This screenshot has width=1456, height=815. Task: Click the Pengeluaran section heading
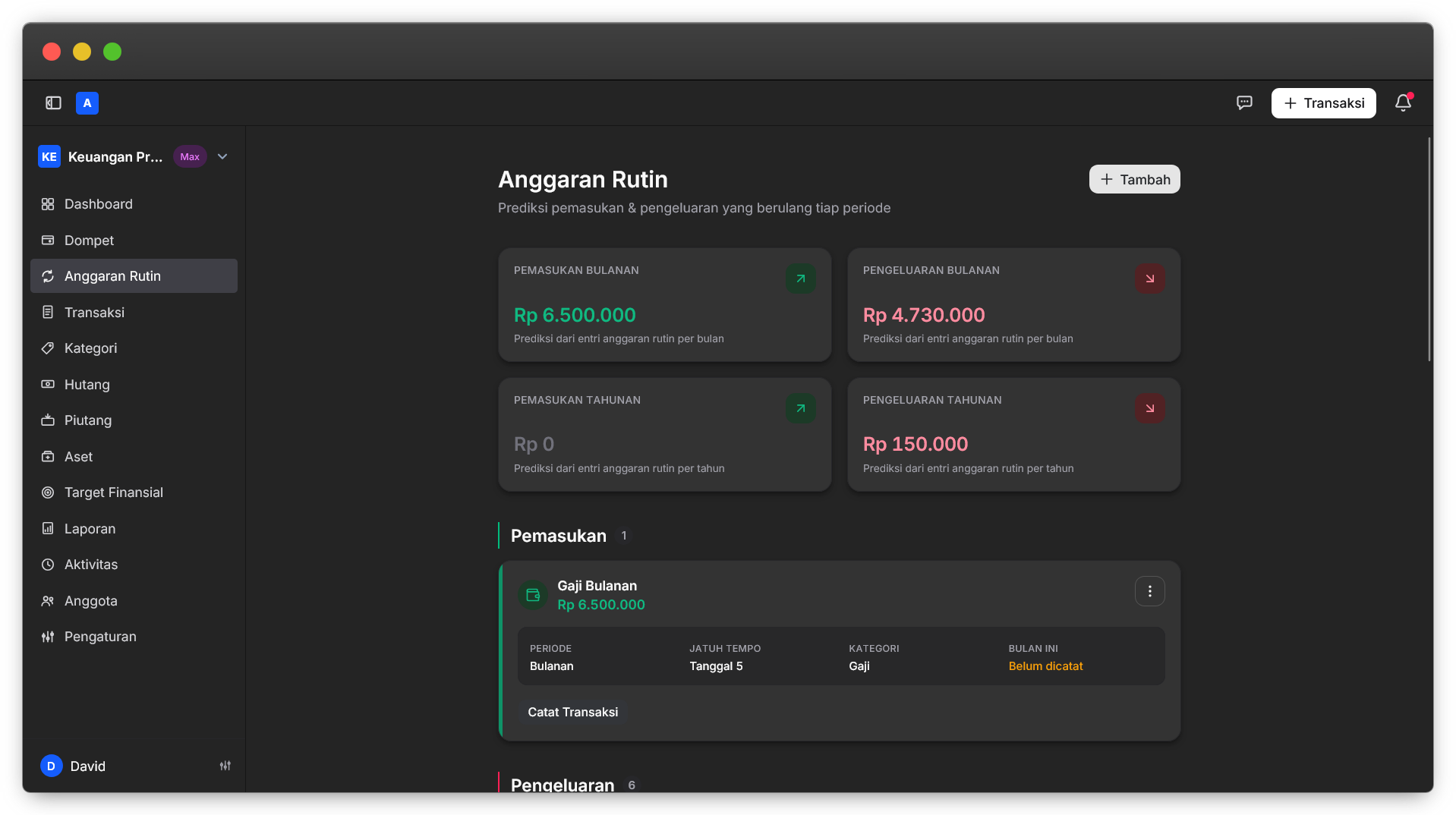pos(563,785)
